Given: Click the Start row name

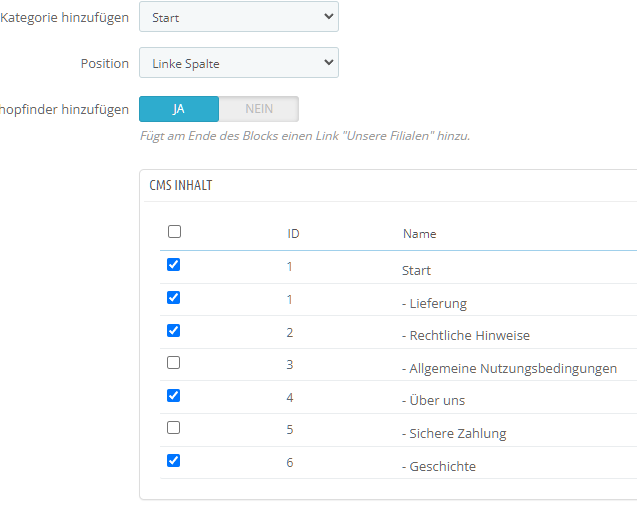Looking at the screenshot, I should click(416, 271).
